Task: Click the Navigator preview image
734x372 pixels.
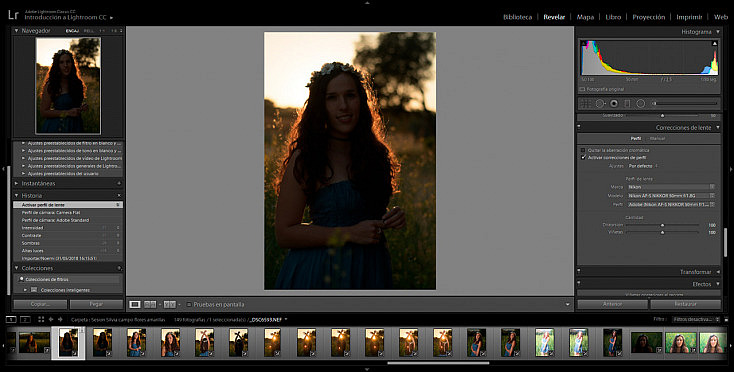Action: pyautogui.click(x=68, y=86)
